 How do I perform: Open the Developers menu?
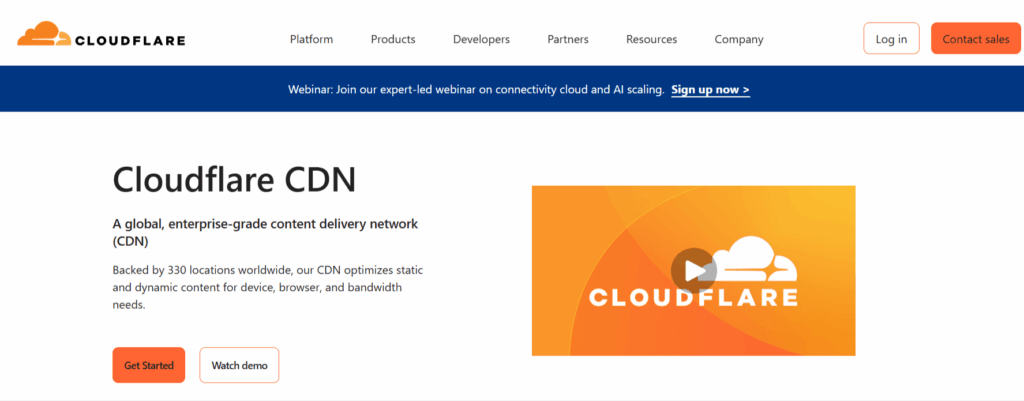(x=481, y=39)
